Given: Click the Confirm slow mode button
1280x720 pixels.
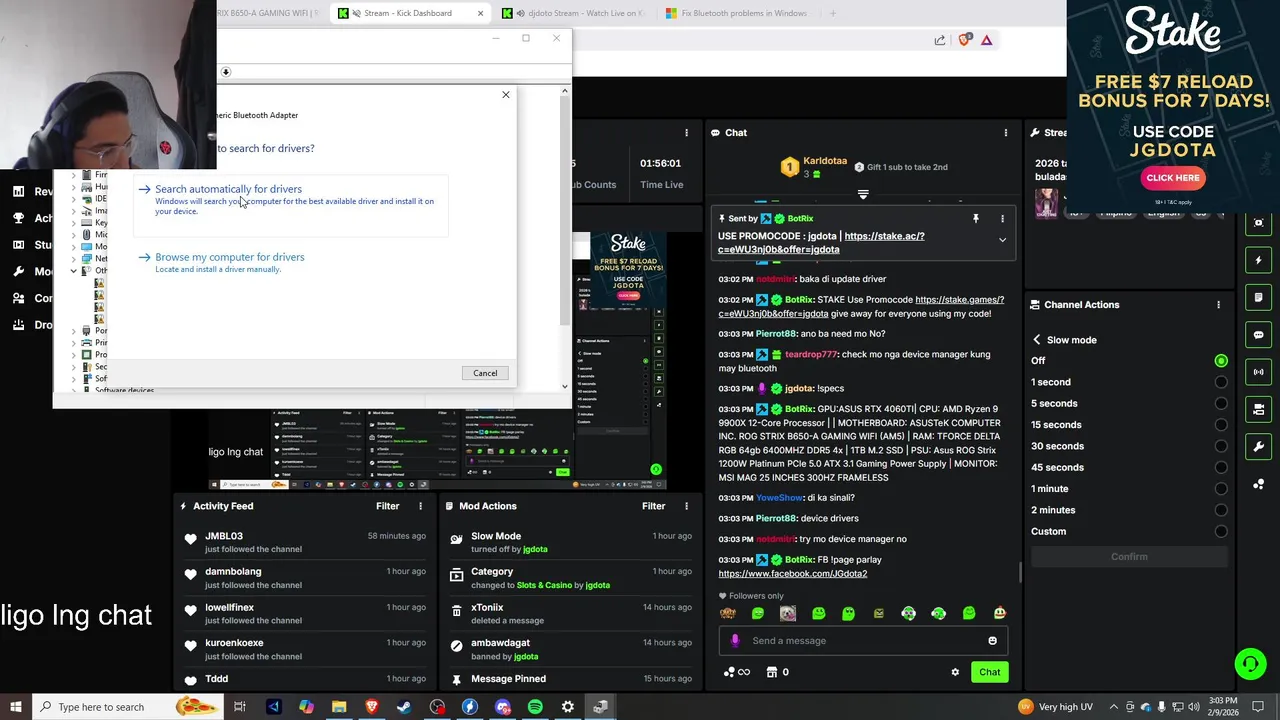Looking at the screenshot, I should (1129, 557).
